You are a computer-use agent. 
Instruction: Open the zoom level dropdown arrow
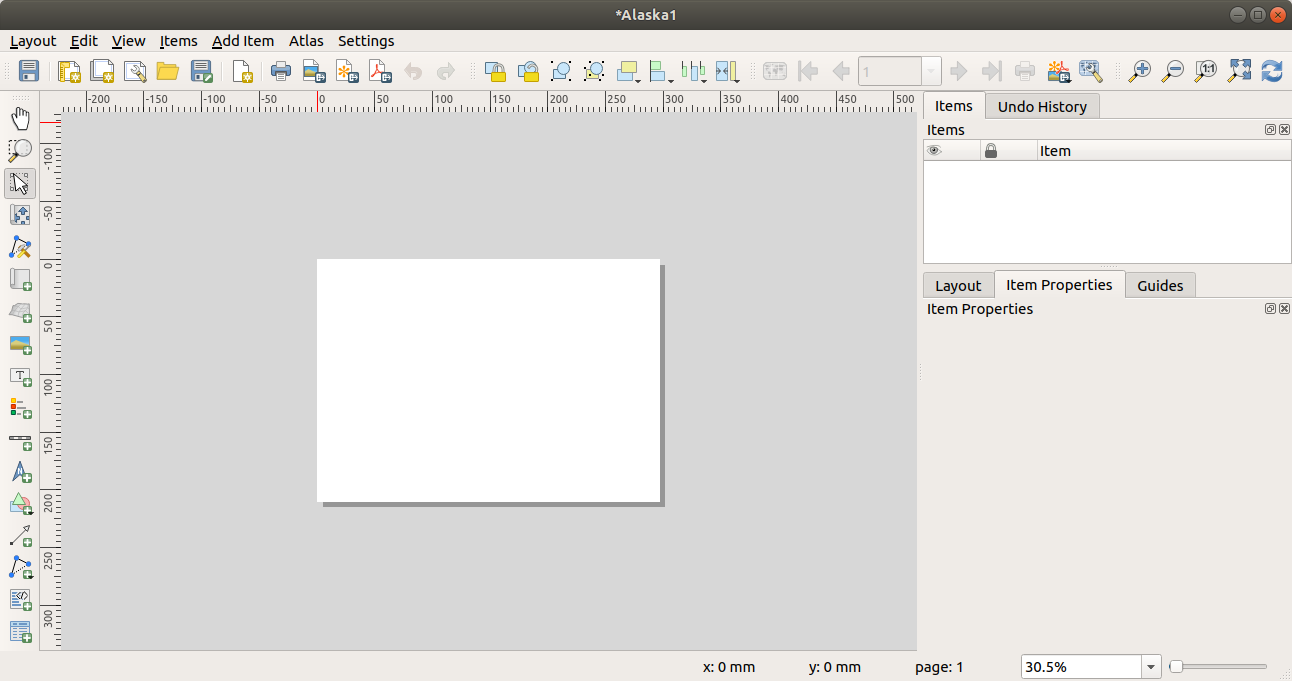1152,667
